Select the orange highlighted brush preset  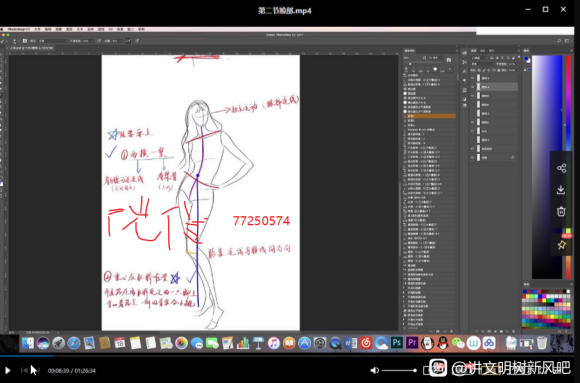[x=429, y=116]
